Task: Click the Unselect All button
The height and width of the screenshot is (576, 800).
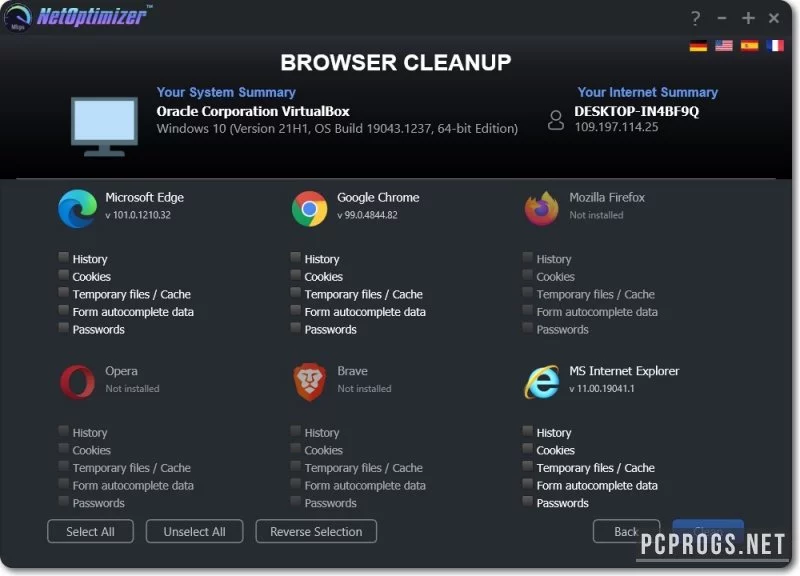Action: (x=194, y=532)
